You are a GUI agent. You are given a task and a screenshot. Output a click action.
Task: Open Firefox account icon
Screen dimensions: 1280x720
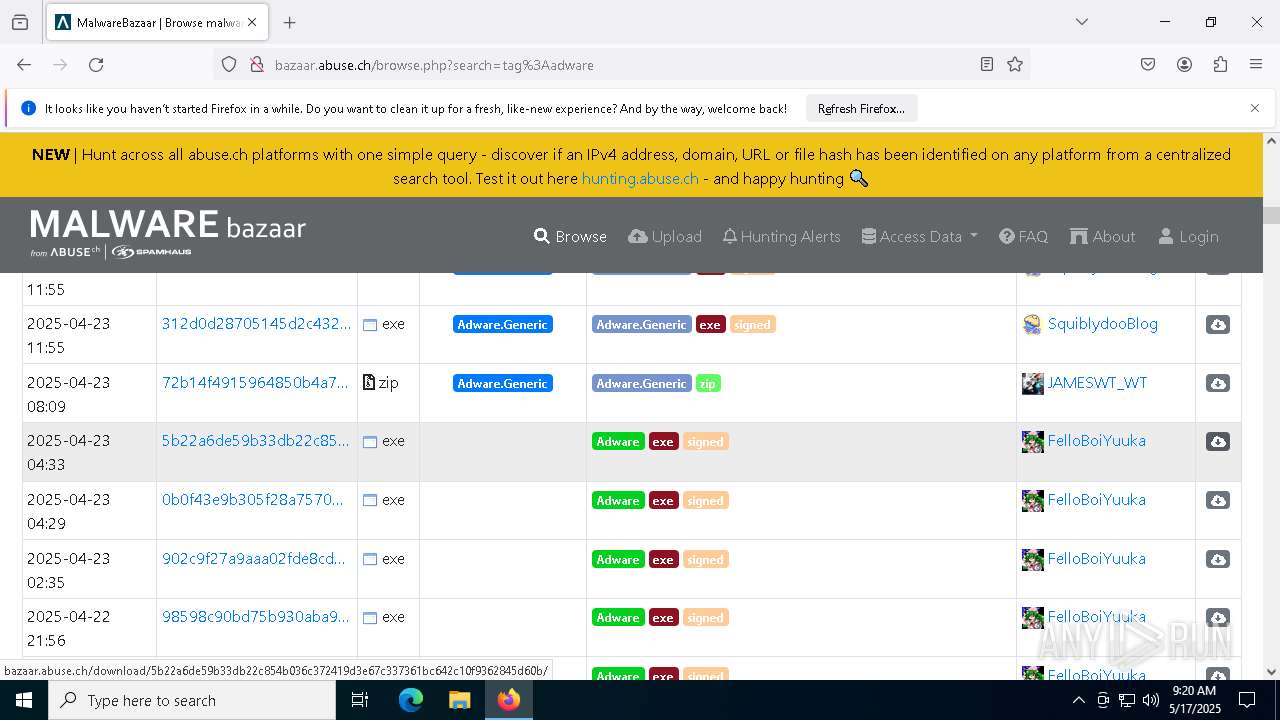(1184, 64)
